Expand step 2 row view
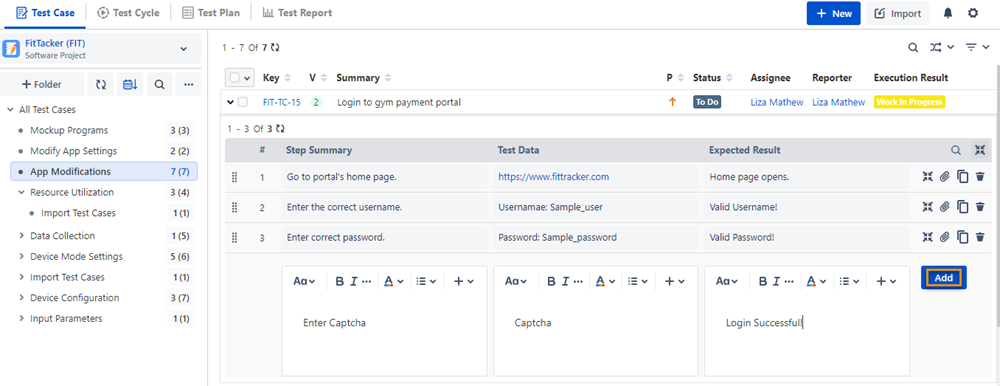1001x386 pixels. [928, 207]
